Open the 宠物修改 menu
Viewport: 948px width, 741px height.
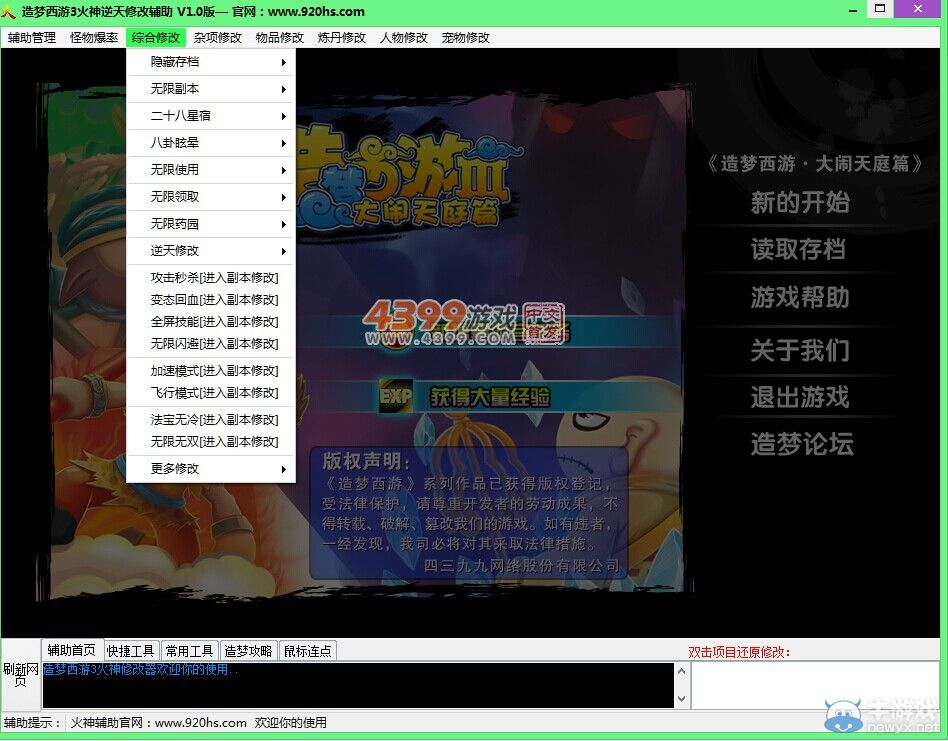click(x=466, y=37)
